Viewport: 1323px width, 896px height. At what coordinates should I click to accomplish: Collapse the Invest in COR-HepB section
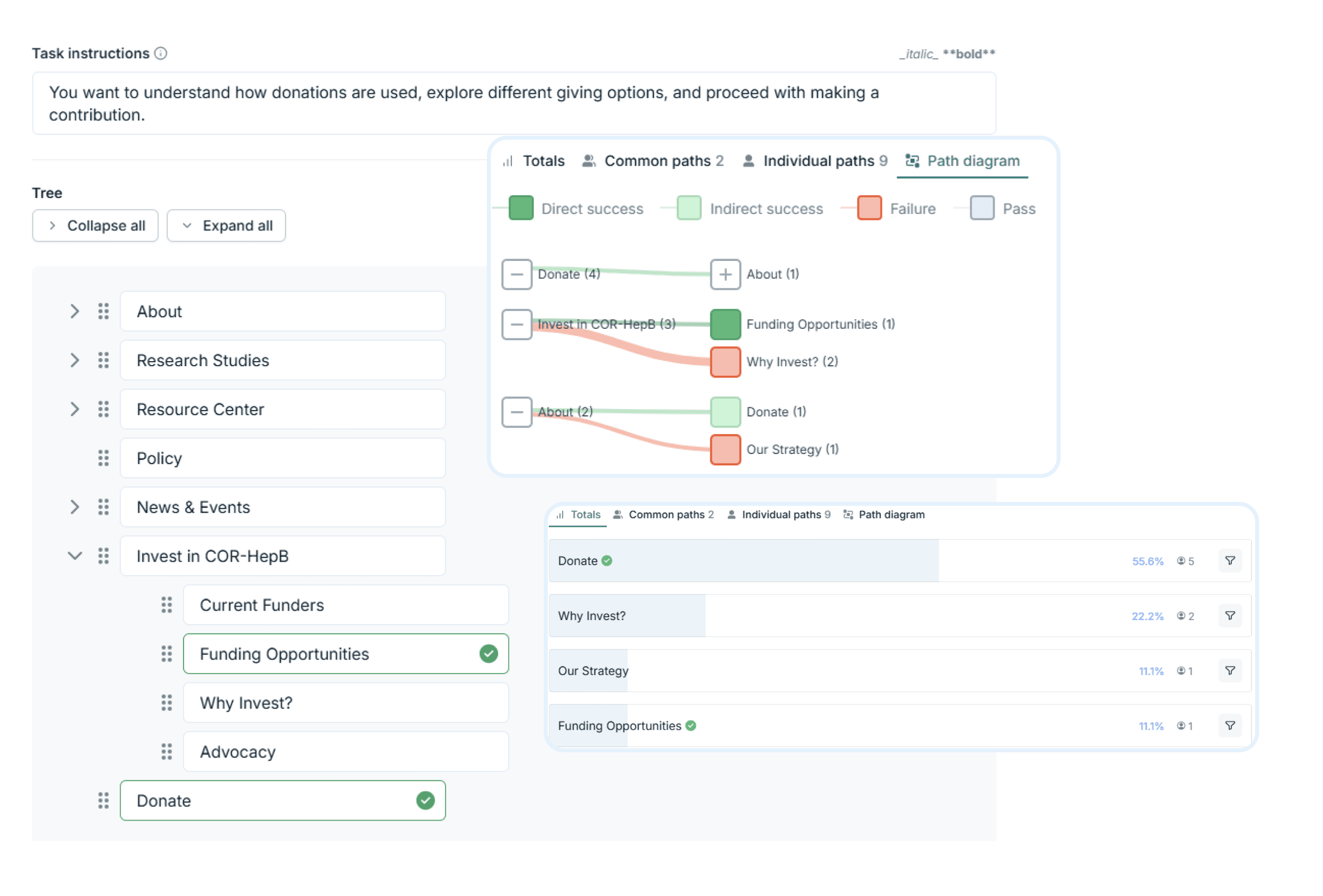(x=74, y=556)
